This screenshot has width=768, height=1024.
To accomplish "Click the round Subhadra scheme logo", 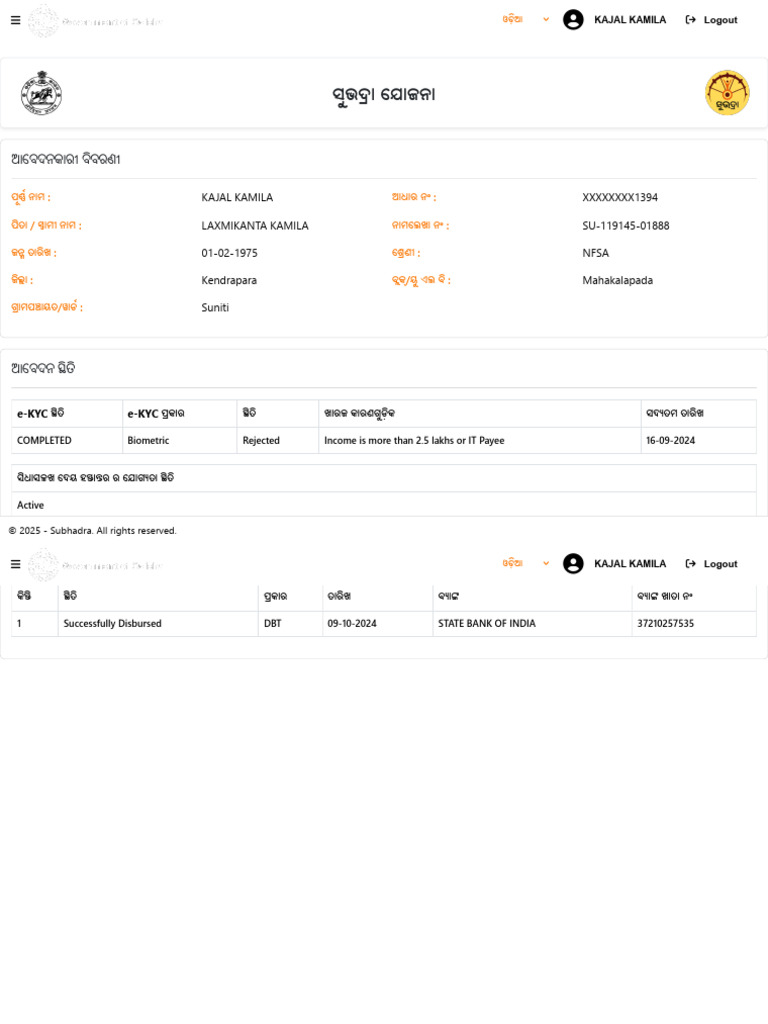I will (x=727, y=93).
